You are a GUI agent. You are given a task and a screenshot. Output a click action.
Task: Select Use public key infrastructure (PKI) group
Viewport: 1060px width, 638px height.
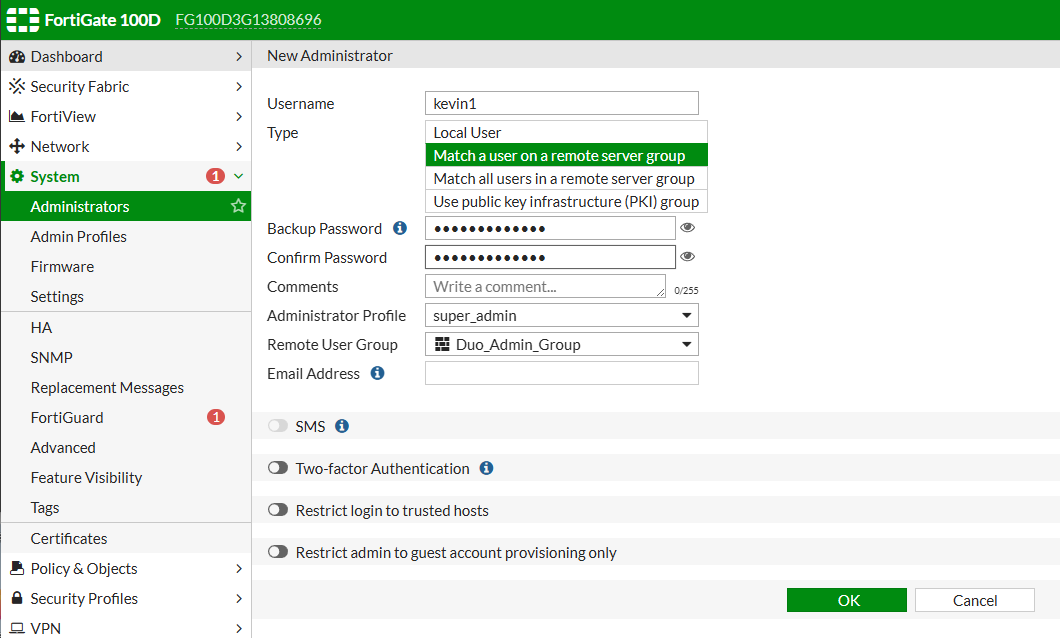pyautogui.click(x=566, y=201)
